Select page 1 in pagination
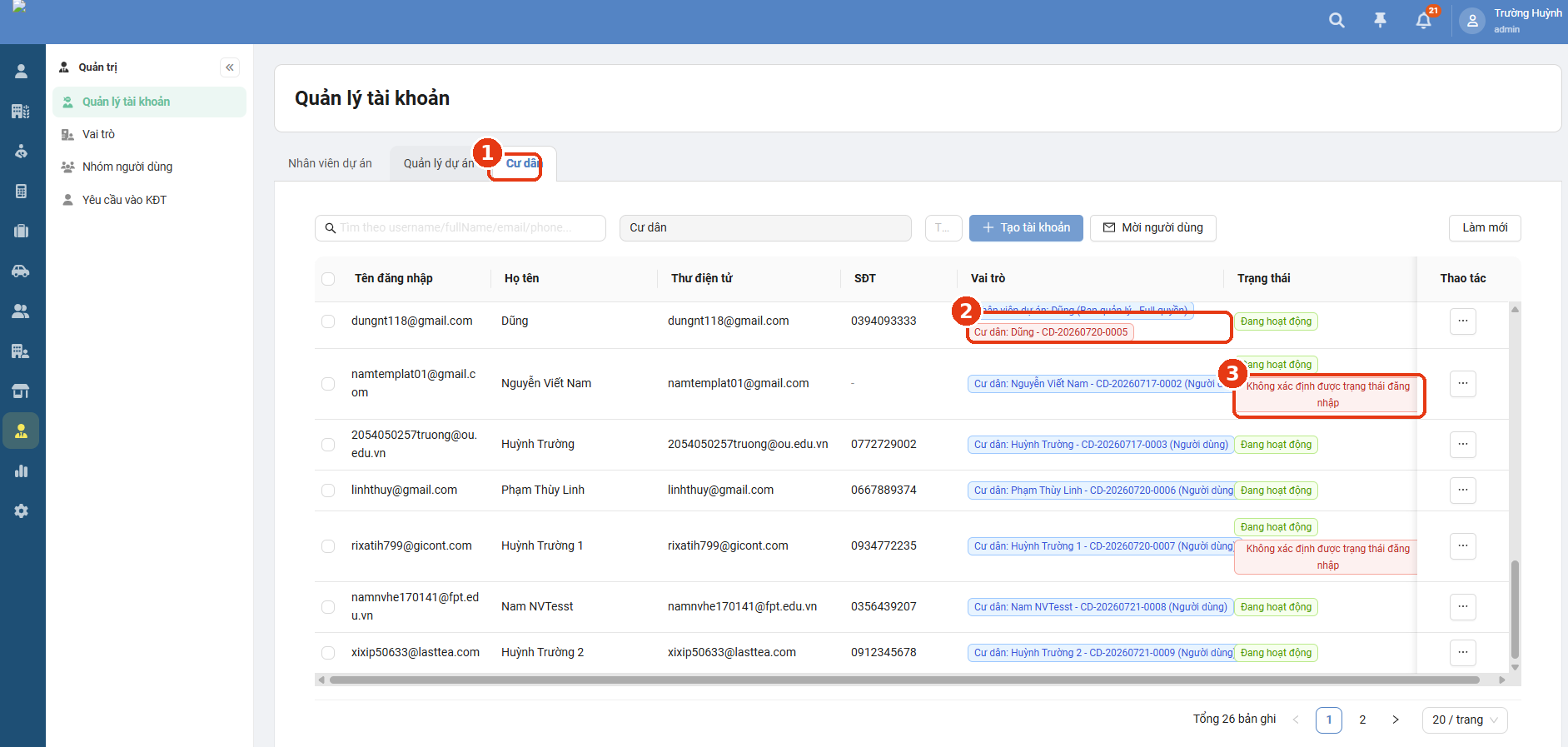Viewport: 1568px width, 747px height. pos(1329,720)
